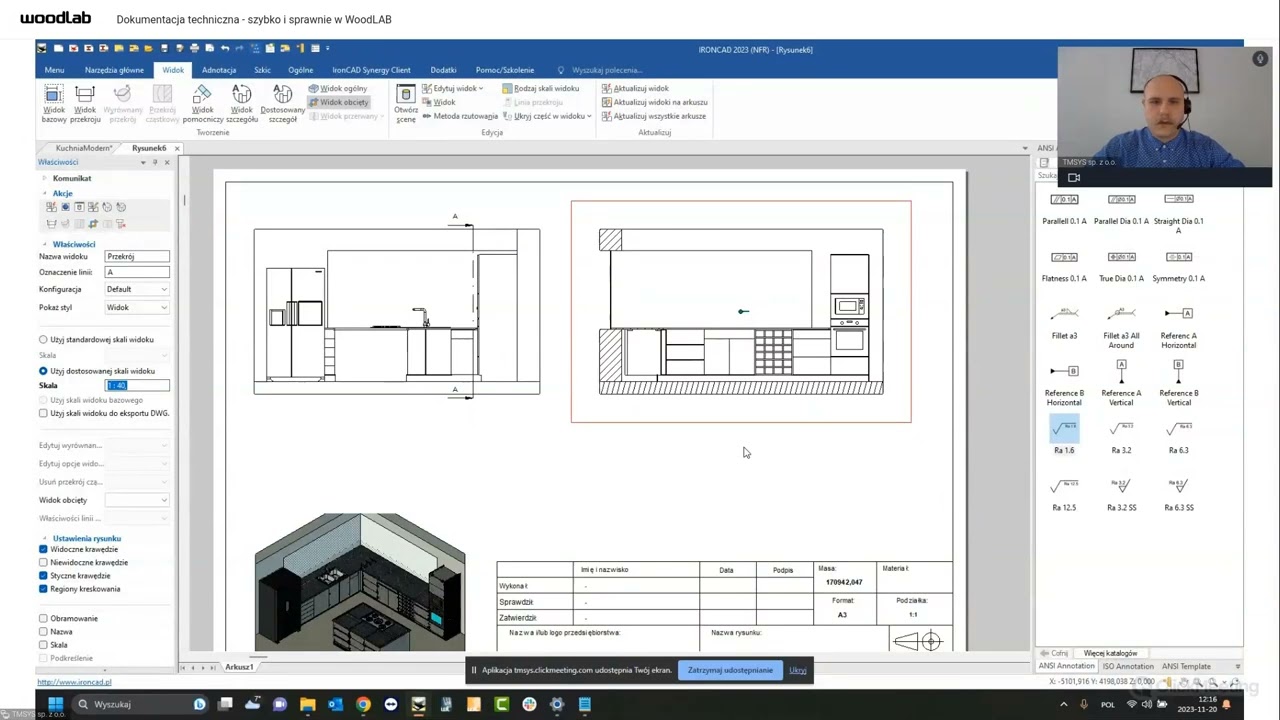Click the Więcej katalogów button

click(x=1110, y=653)
